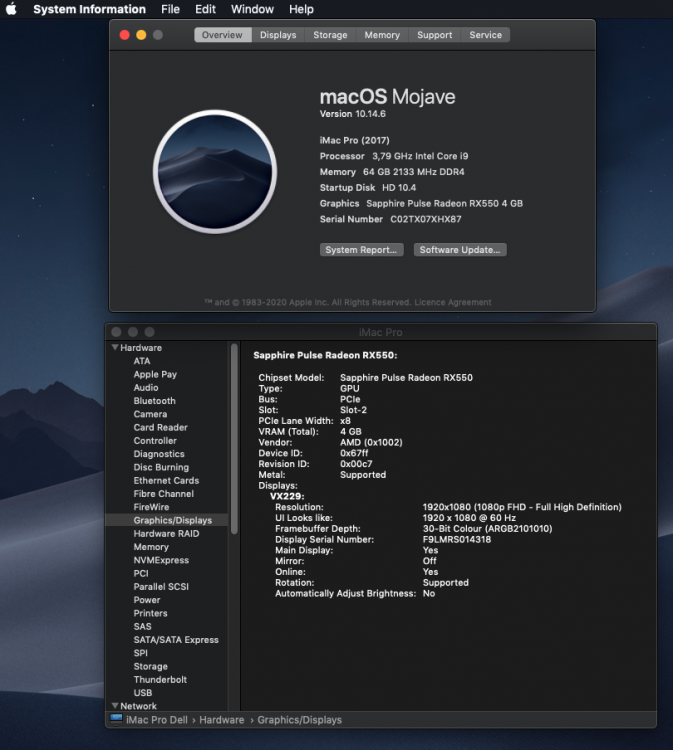Click the Version 10.14.6 text

[x=353, y=114]
